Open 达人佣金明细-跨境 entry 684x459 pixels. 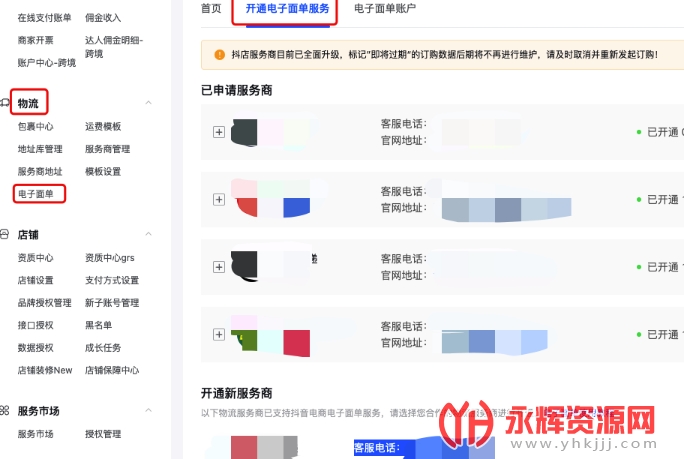click(x=114, y=47)
